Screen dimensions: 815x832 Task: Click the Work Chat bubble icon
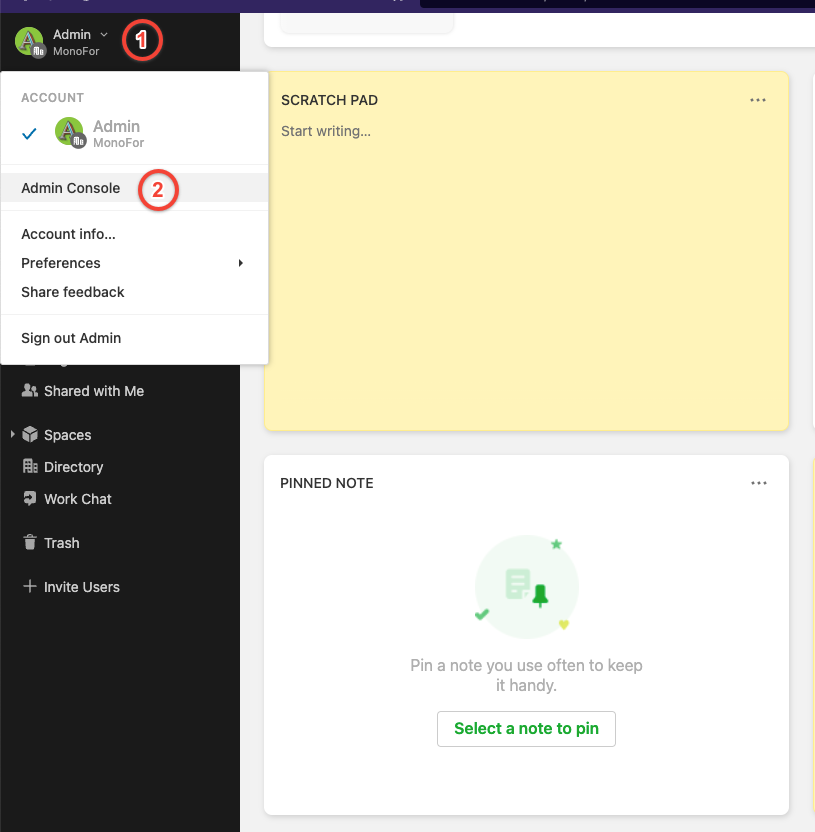click(30, 499)
